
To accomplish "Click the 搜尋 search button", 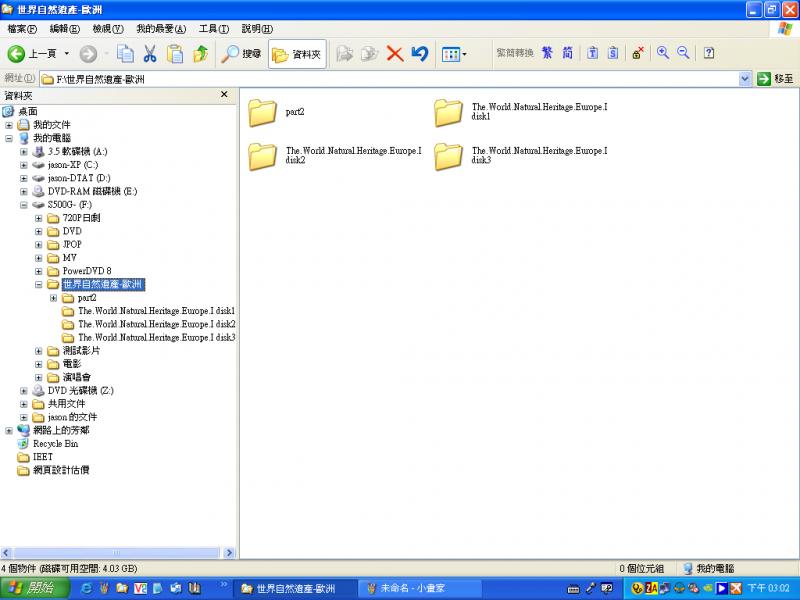I will pyautogui.click(x=242, y=53).
